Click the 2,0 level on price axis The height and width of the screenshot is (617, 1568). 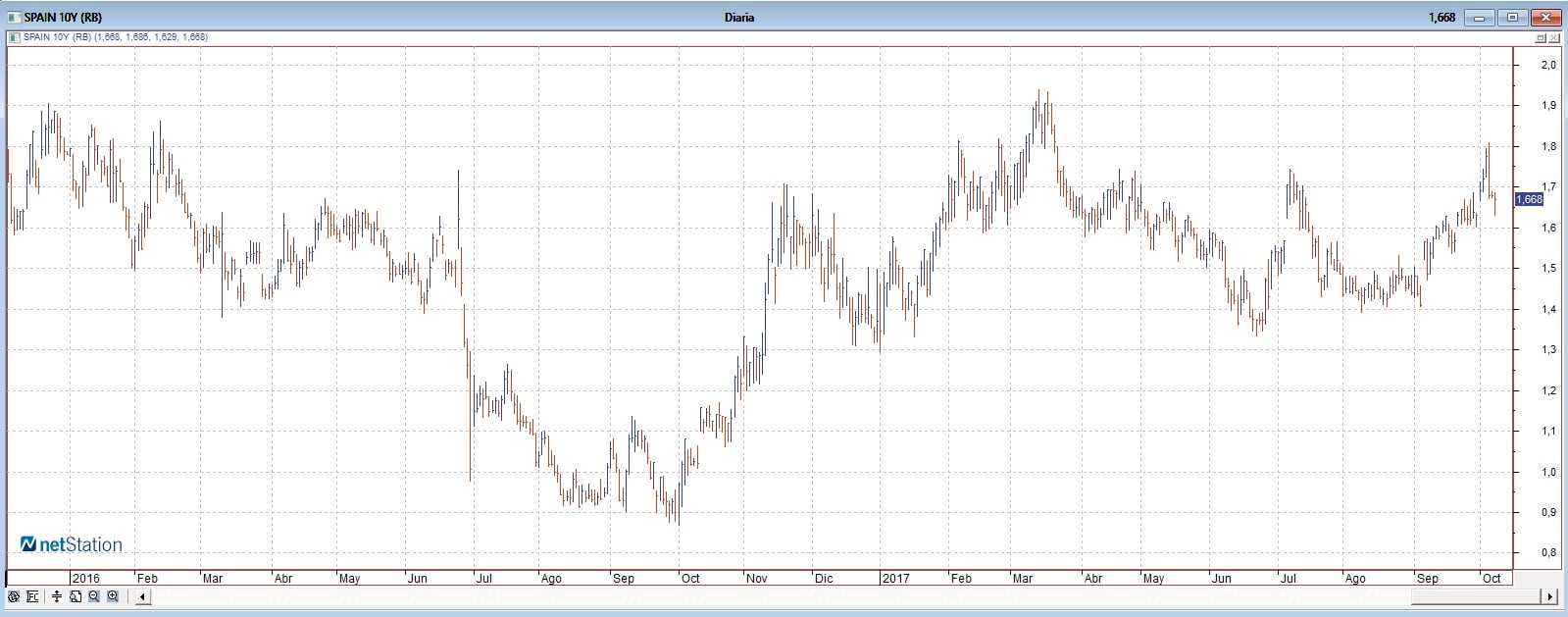pos(1548,65)
